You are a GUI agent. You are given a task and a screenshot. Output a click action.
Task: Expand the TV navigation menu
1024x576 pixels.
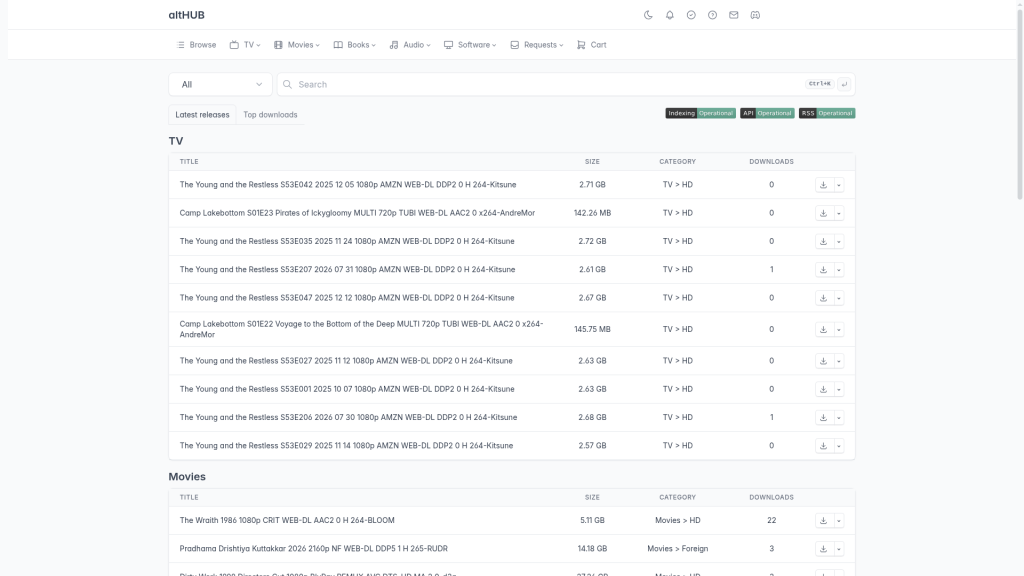[x=245, y=45]
